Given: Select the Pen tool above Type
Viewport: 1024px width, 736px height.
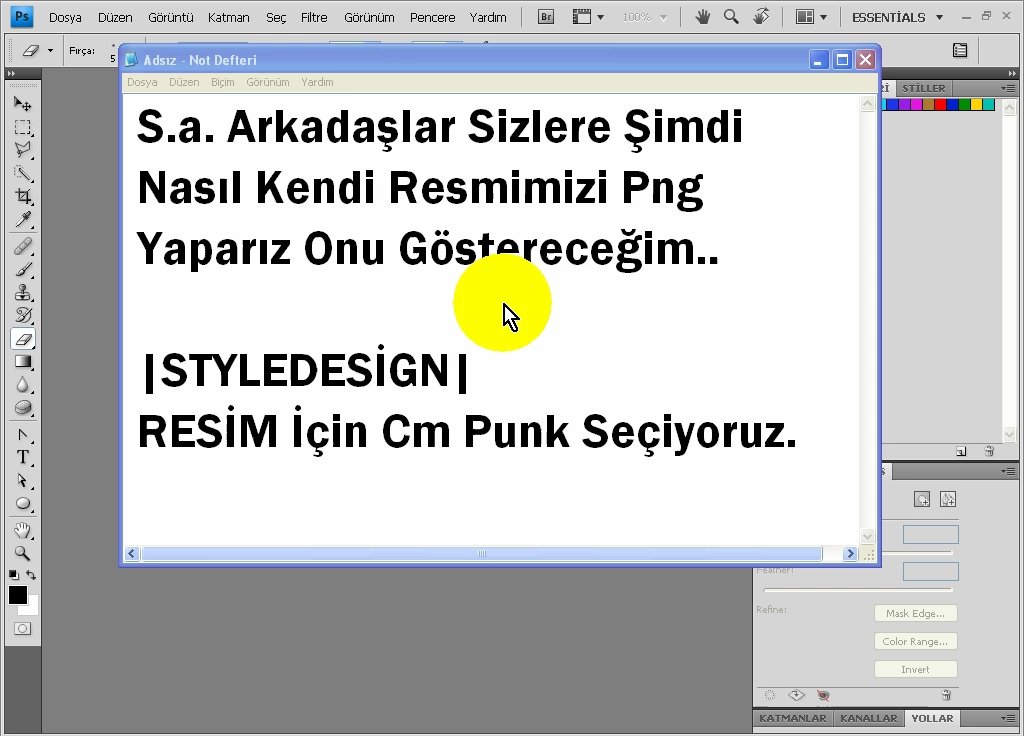Looking at the screenshot, I should pos(23,434).
